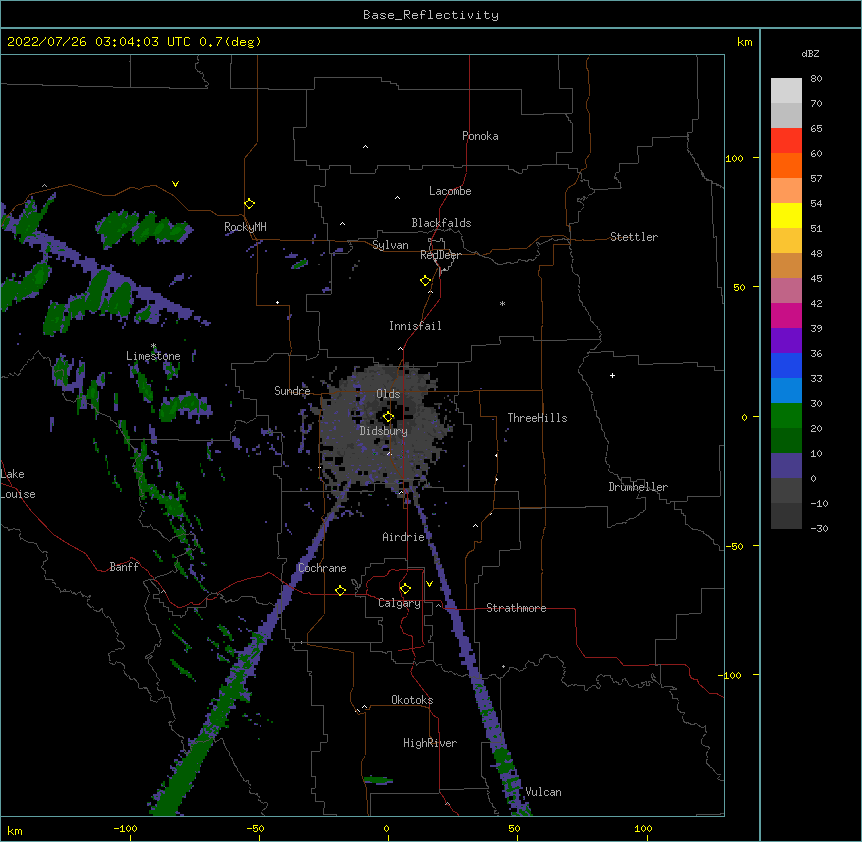Click the Drumheller label

(x=638, y=487)
